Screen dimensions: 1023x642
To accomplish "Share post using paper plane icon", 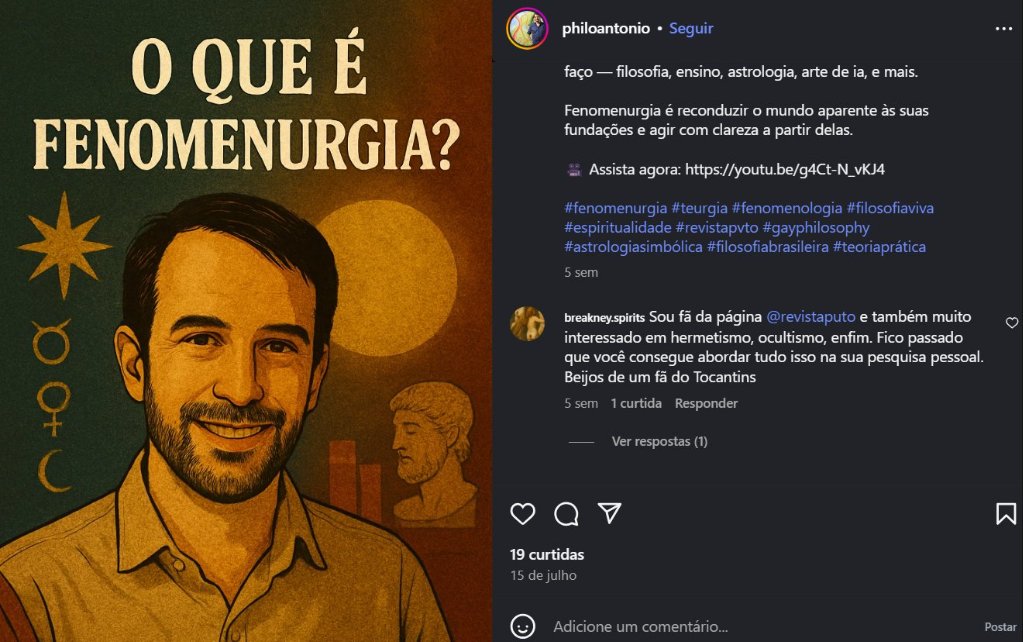I will (609, 513).
